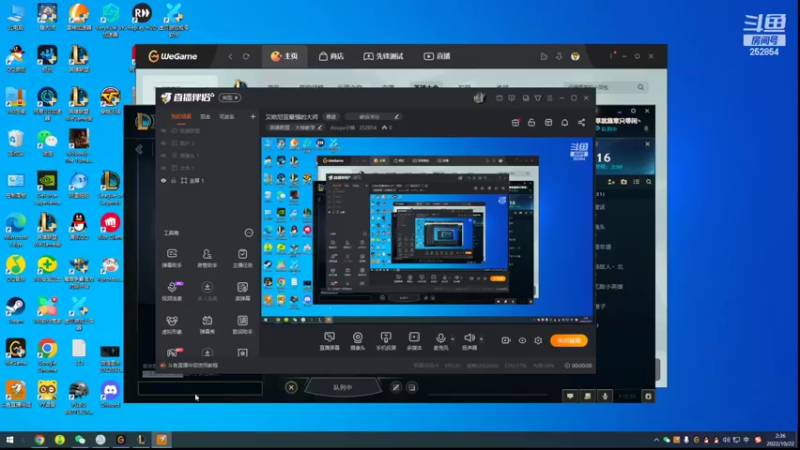Click the 修改 title edit button
The width and height of the screenshot is (800, 450).
click(x=331, y=117)
